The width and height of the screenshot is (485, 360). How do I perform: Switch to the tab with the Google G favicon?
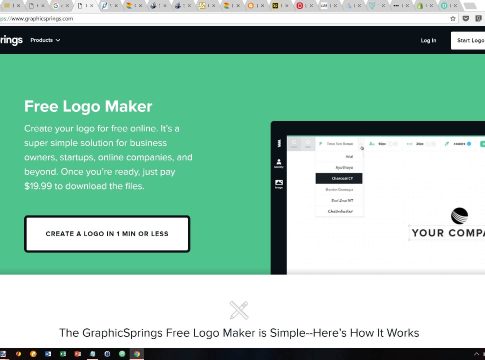click(x=61, y=6)
